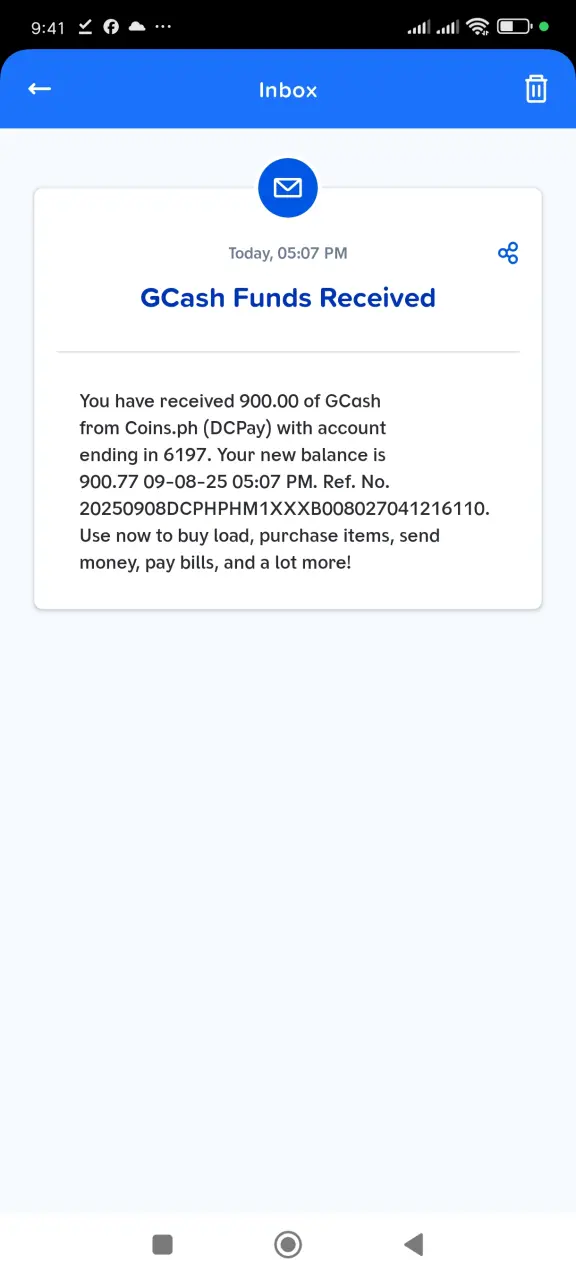The width and height of the screenshot is (576, 1280).
Task: Tap the three-dots overflow in status bar
Action: 164,27
